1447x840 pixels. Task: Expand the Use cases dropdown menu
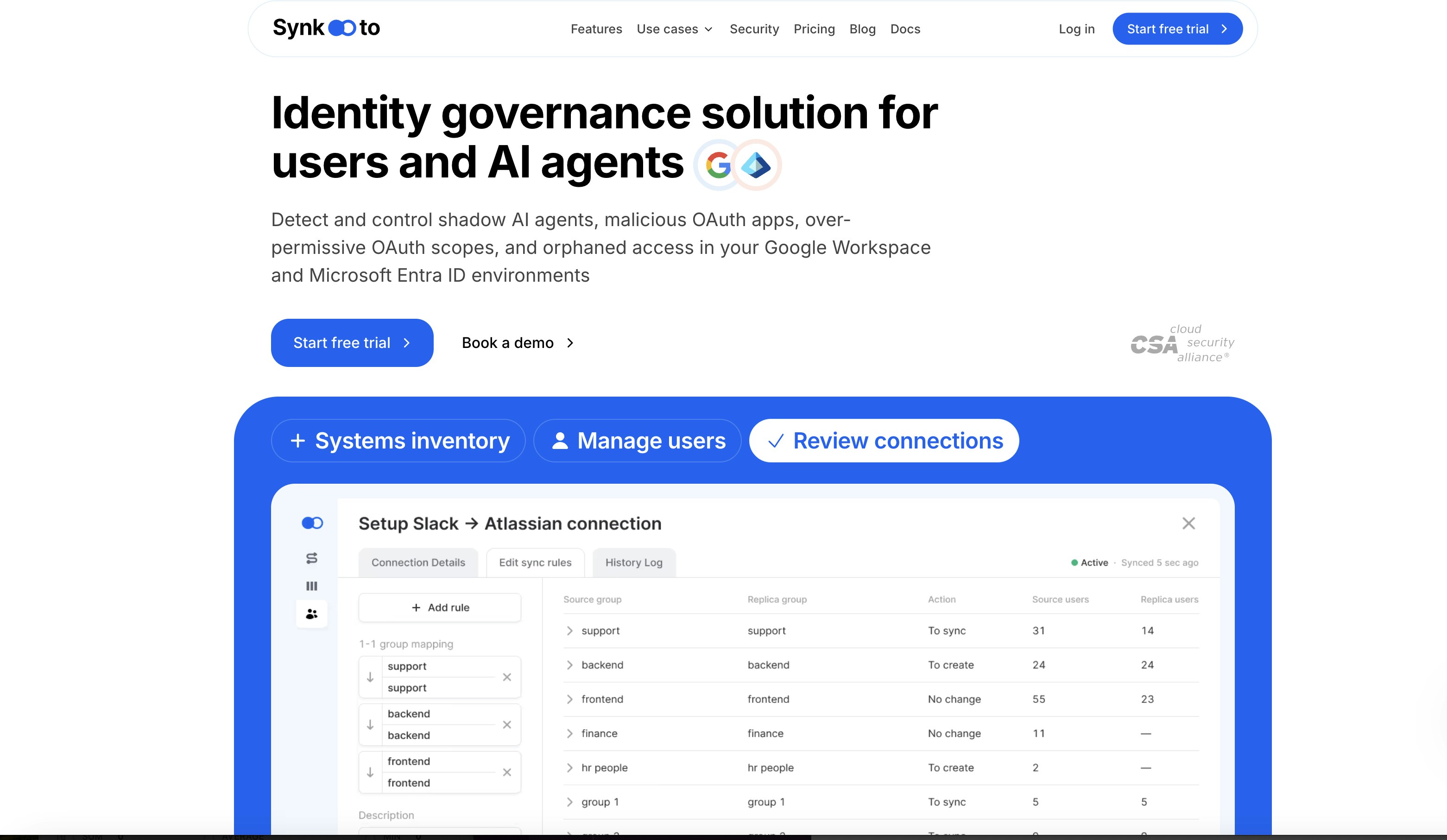[x=675, y=29]
